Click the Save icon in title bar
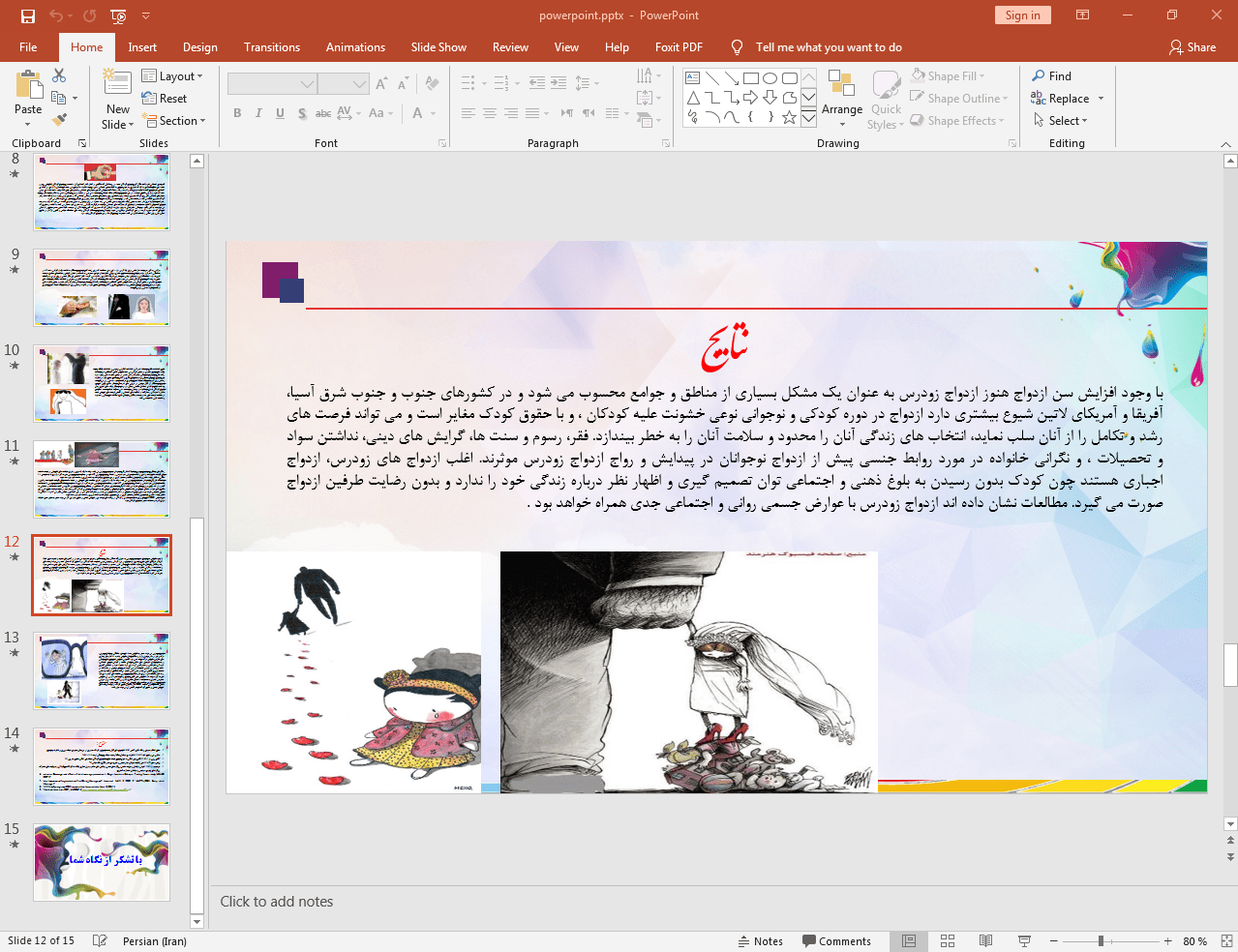1238x952 pixels. click(27, 15)
